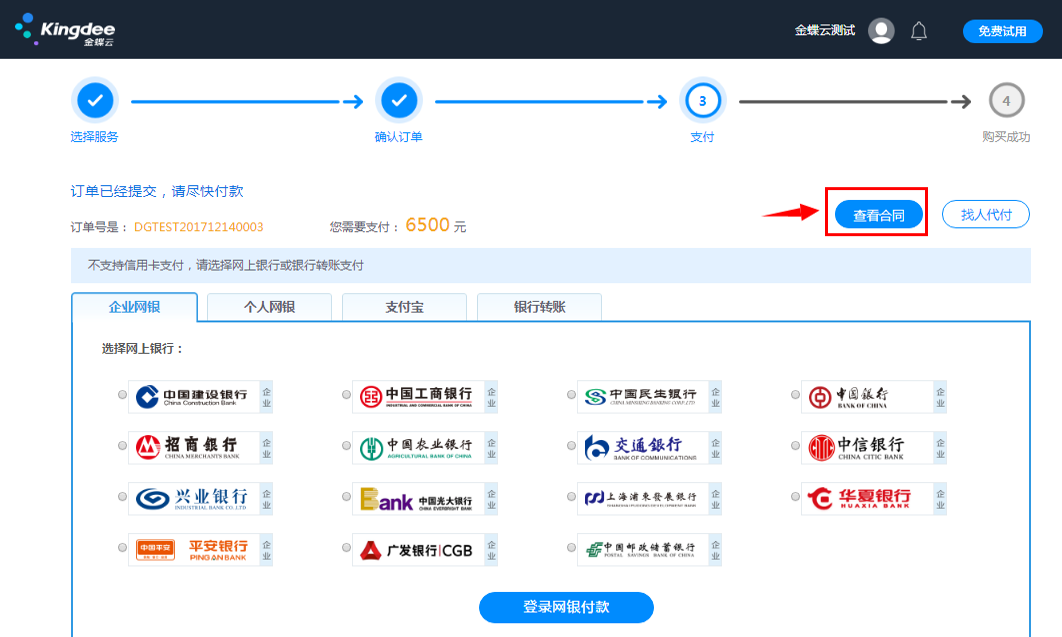The image size is (1062, 637).
Task: Select the 中信银行 radio button
Action: point(795,445)
